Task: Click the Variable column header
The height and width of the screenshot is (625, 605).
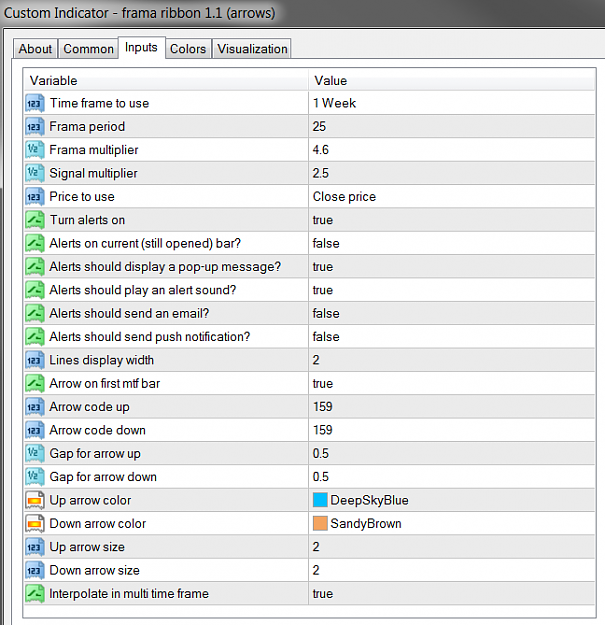Action: (166, 81)
